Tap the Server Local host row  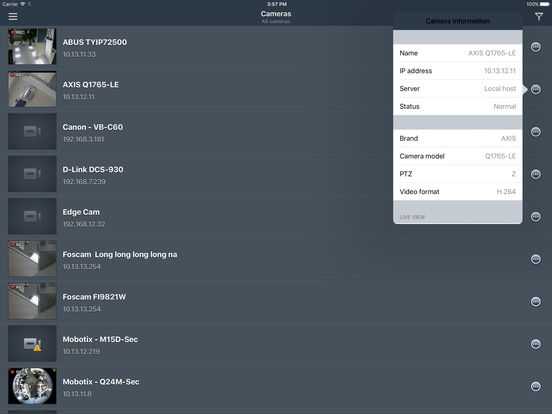[x=458, y=89]
